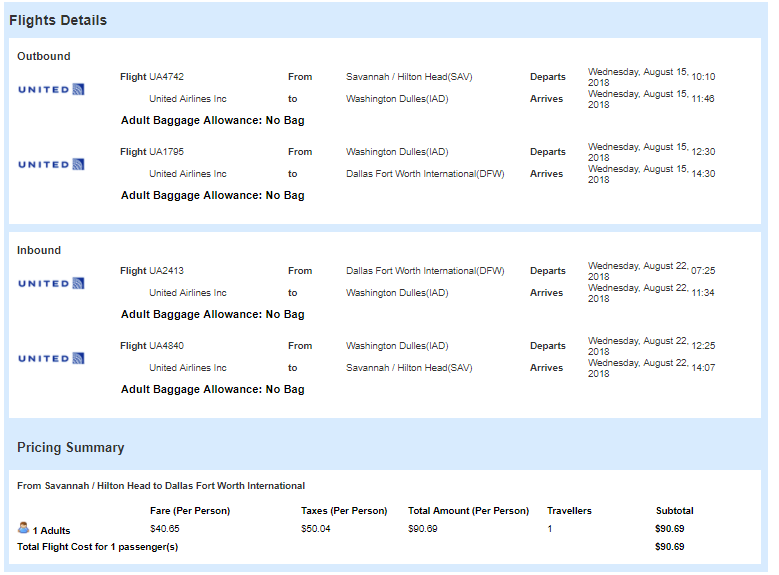Viewport: 779px width, 575px height.
Task: Click baggage allowance text under flight UA1795
Action: 213,196
